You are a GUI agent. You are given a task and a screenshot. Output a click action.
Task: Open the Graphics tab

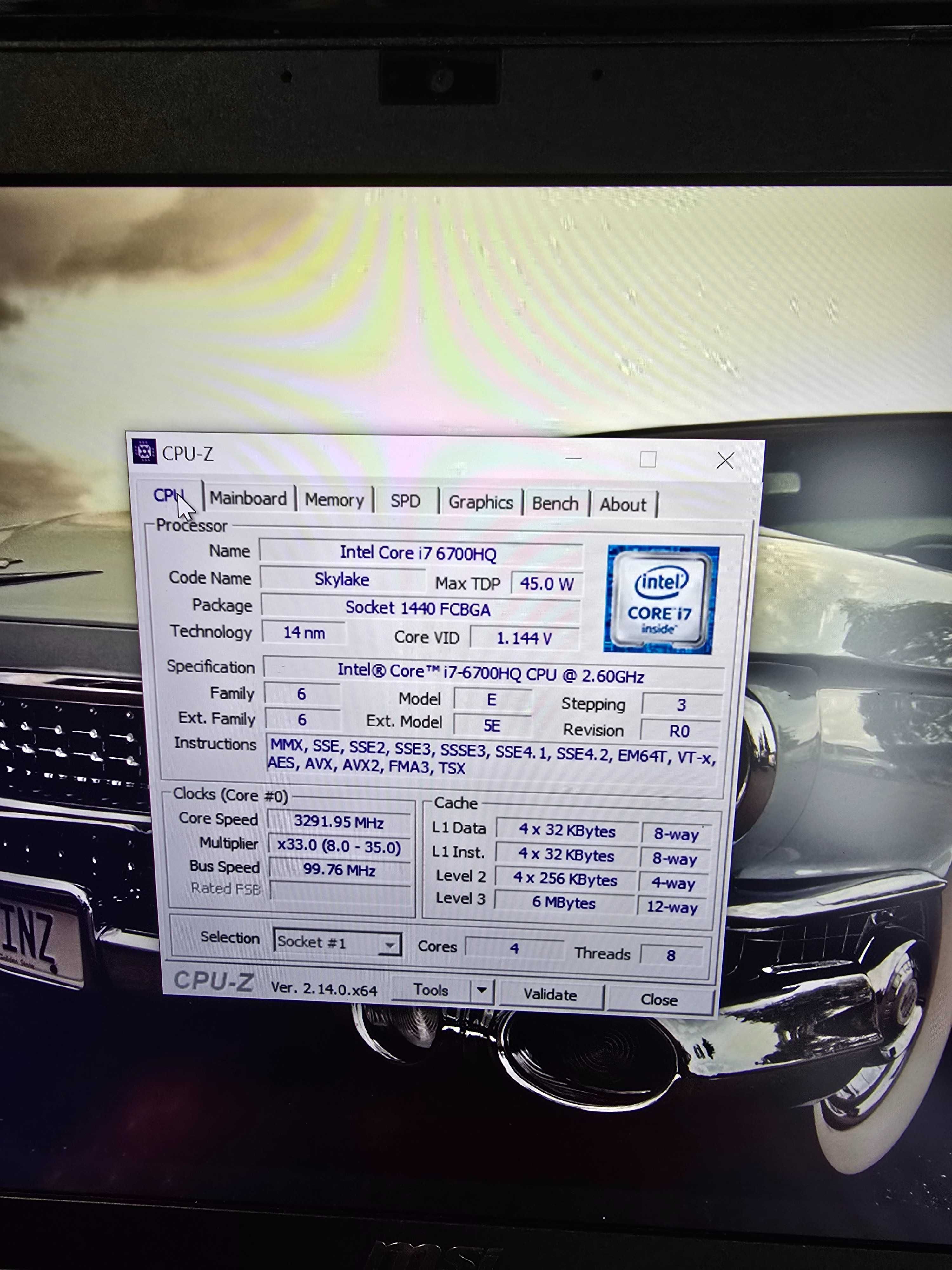[x=480, y=502]
